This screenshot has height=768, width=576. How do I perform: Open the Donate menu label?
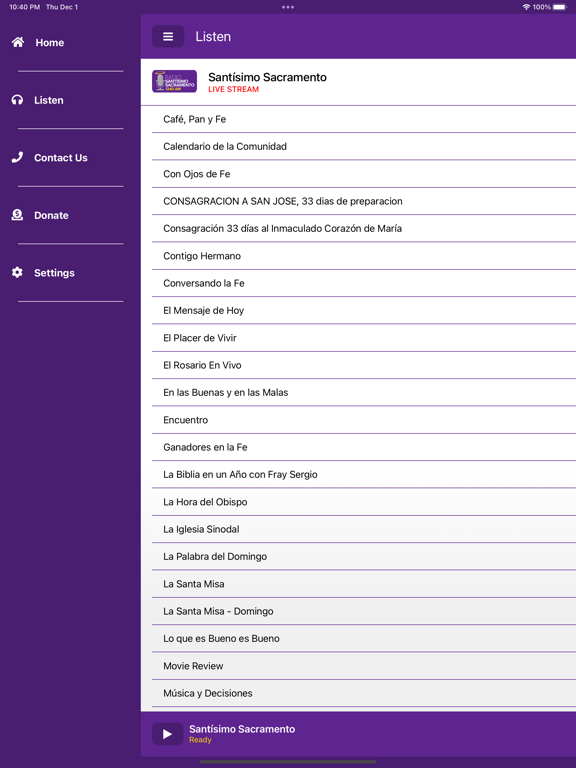[x=51, y=215]
